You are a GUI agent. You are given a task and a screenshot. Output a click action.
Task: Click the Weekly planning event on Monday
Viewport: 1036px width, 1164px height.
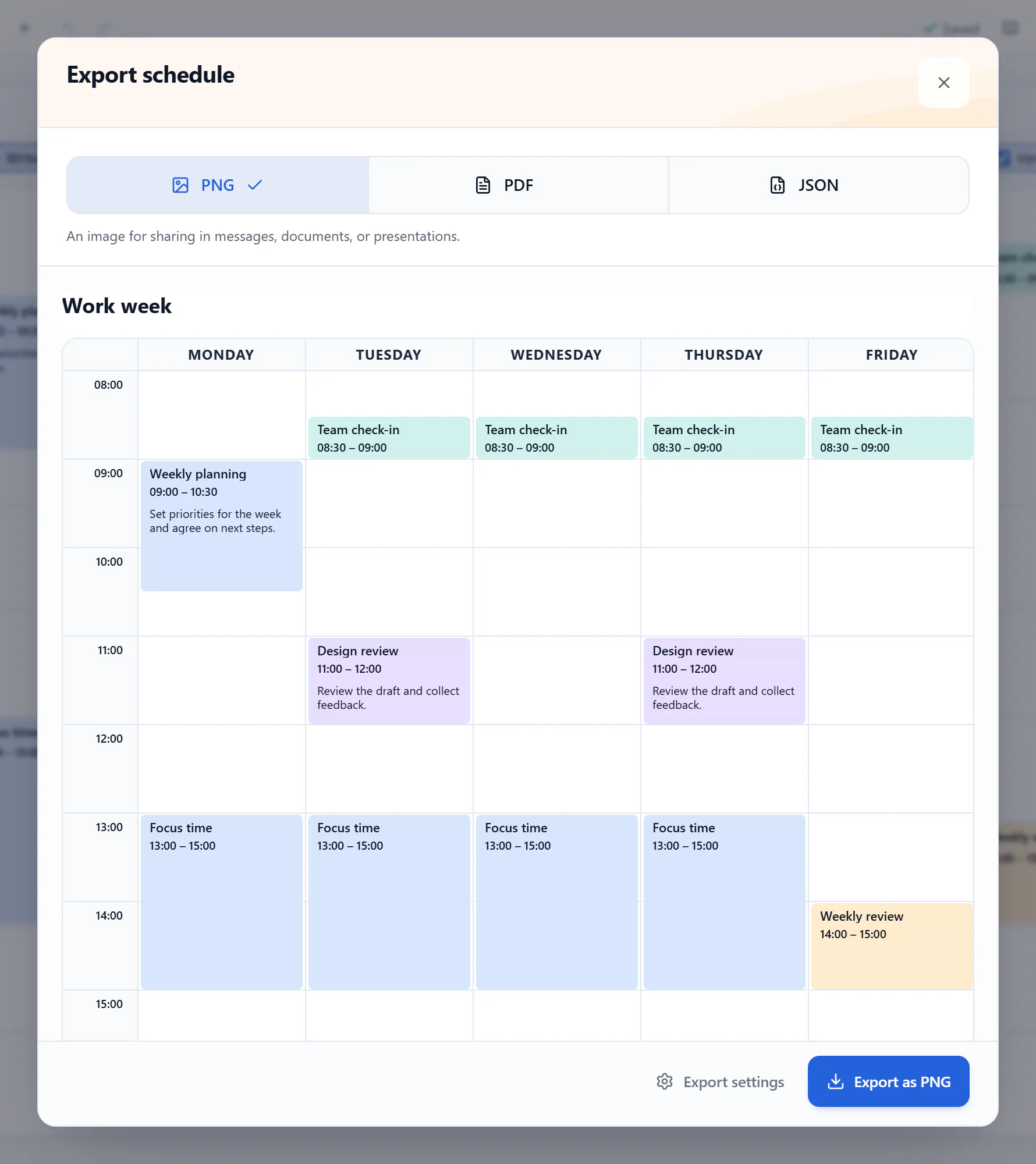coord(222,526)
